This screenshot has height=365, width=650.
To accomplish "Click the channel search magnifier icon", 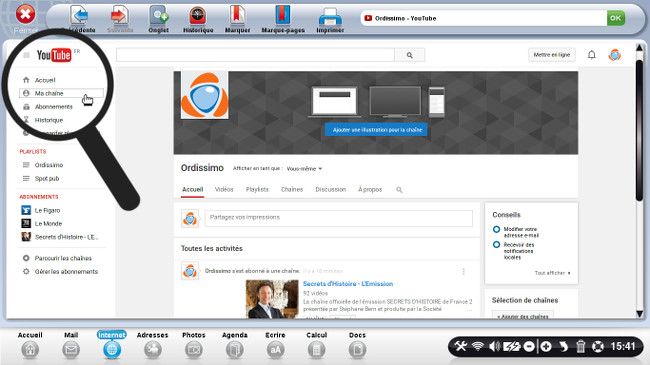I will point(399,190).
